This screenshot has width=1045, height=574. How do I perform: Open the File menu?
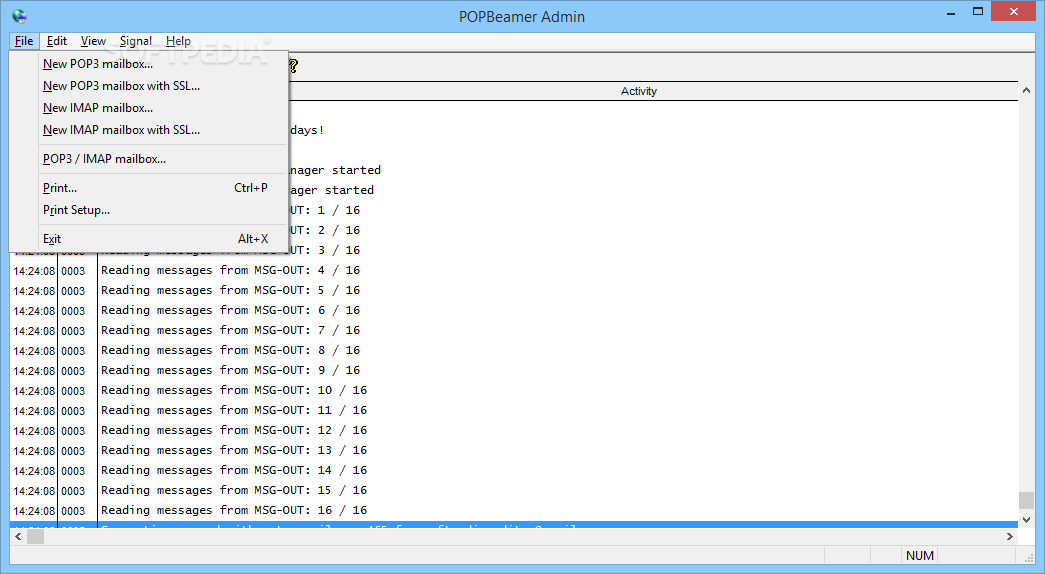coord(24,41)
